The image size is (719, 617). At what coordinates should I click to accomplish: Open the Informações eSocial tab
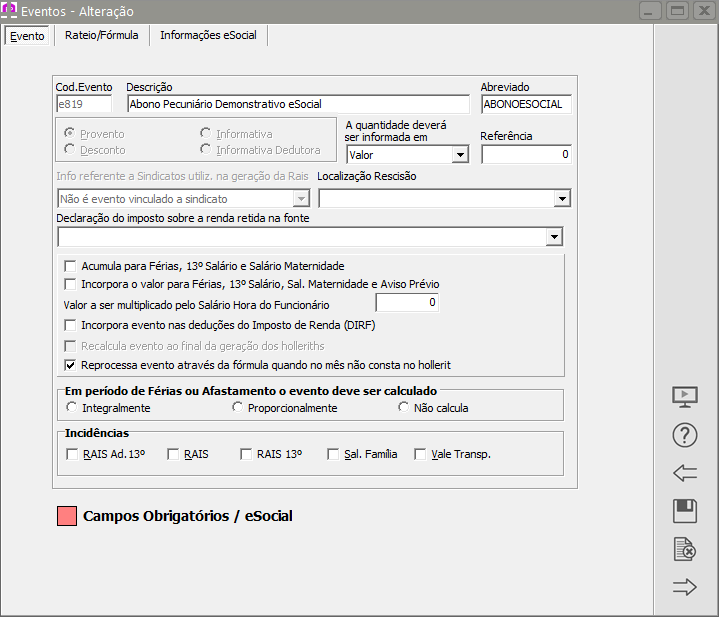208,35
